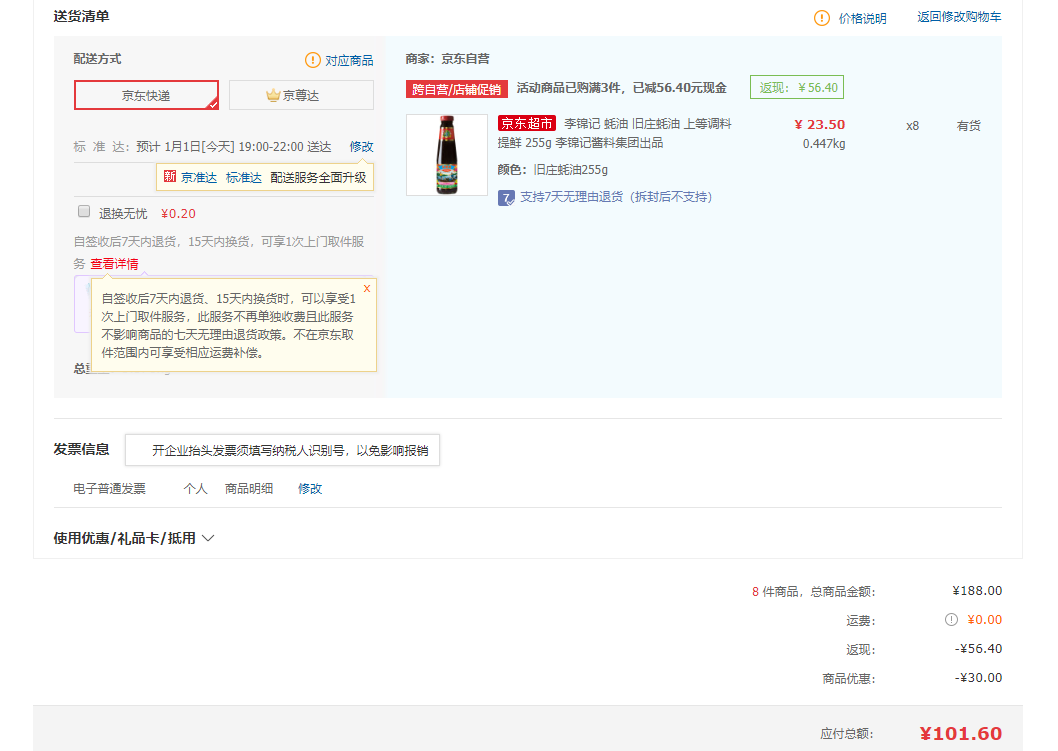This screenshot has height=751, width=1058.
Task: Click the quantity text x8
Action: (x=912, y=126)
